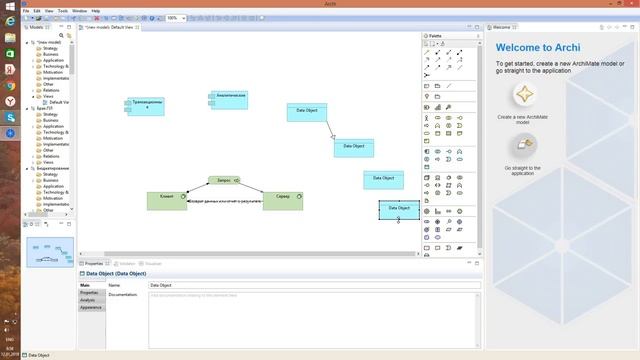
Task: Select the Stakeholder motivation element
Action: point(427,222)
